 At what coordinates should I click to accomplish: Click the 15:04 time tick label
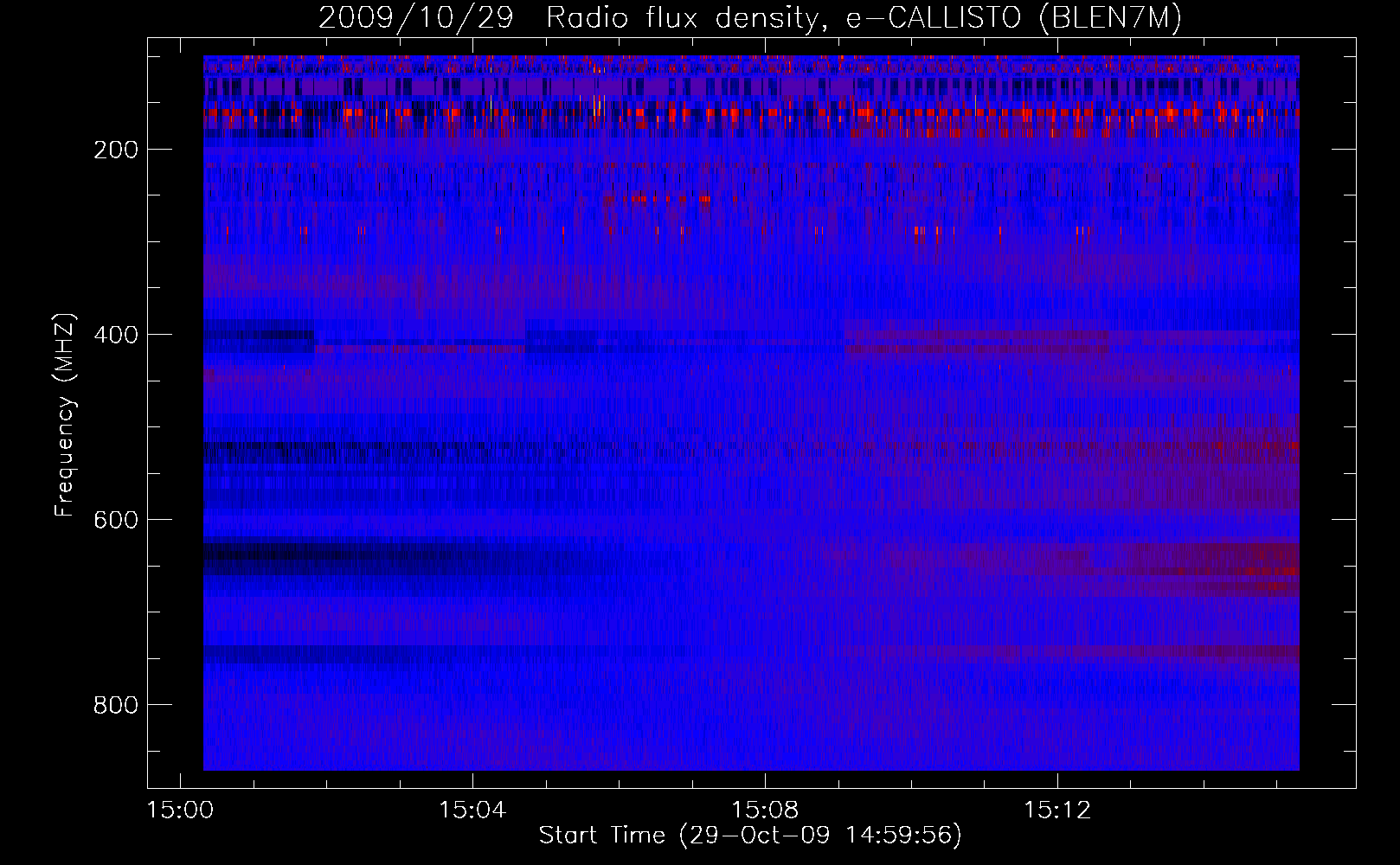pyautogui.click(x=472, y=811)
